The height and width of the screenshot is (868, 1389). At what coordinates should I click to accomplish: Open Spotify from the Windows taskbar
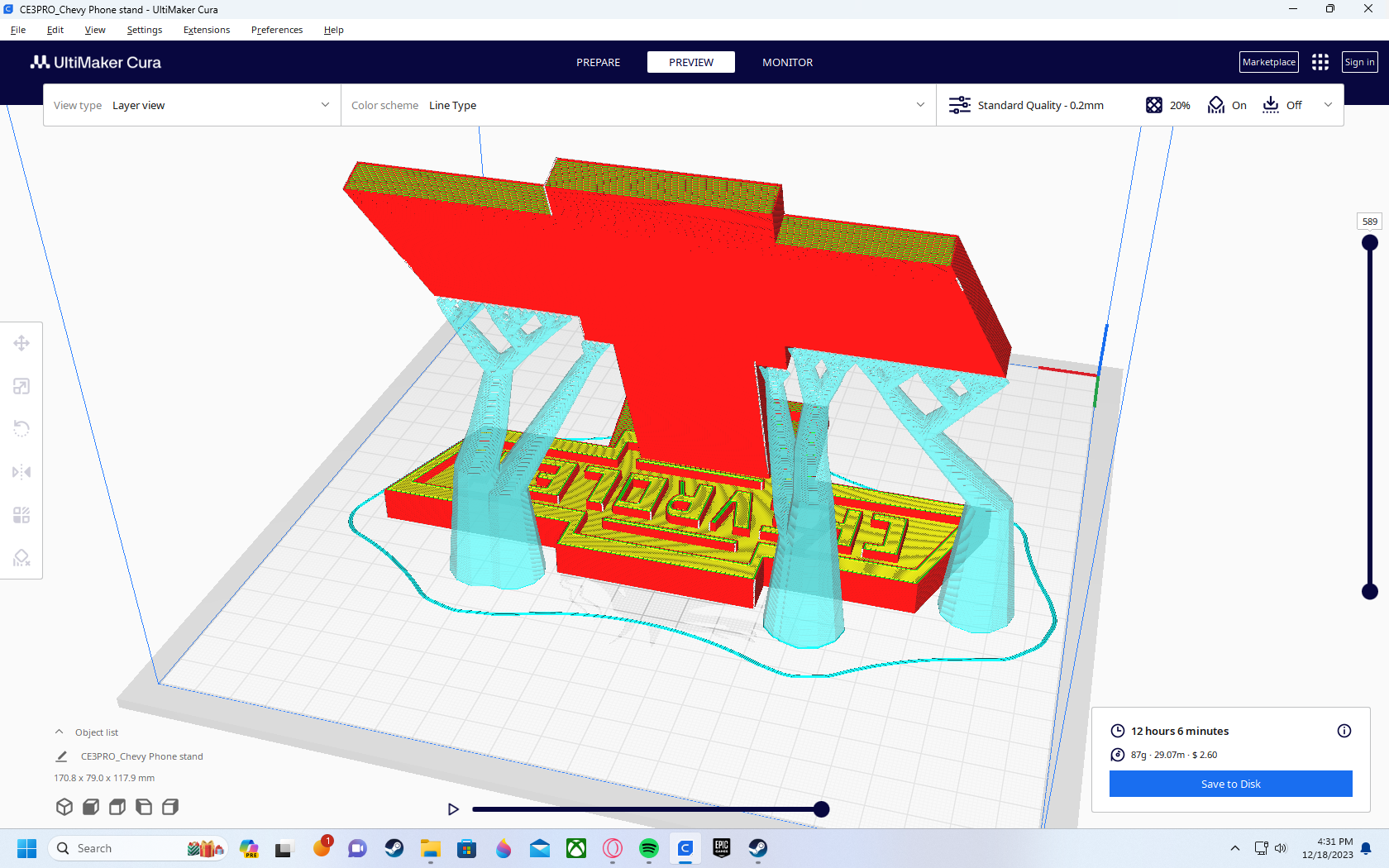click(649, 848)
